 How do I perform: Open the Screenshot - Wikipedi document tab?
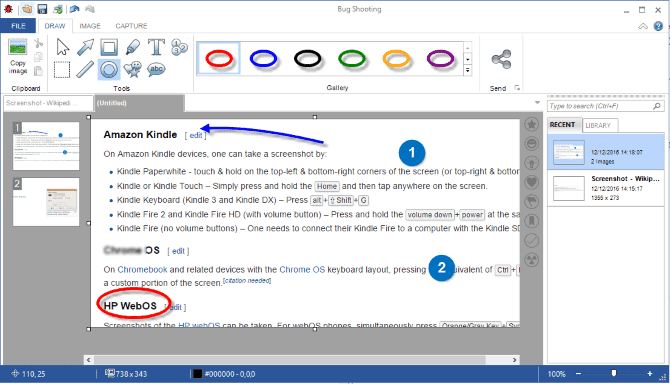[x=48, y=103]
